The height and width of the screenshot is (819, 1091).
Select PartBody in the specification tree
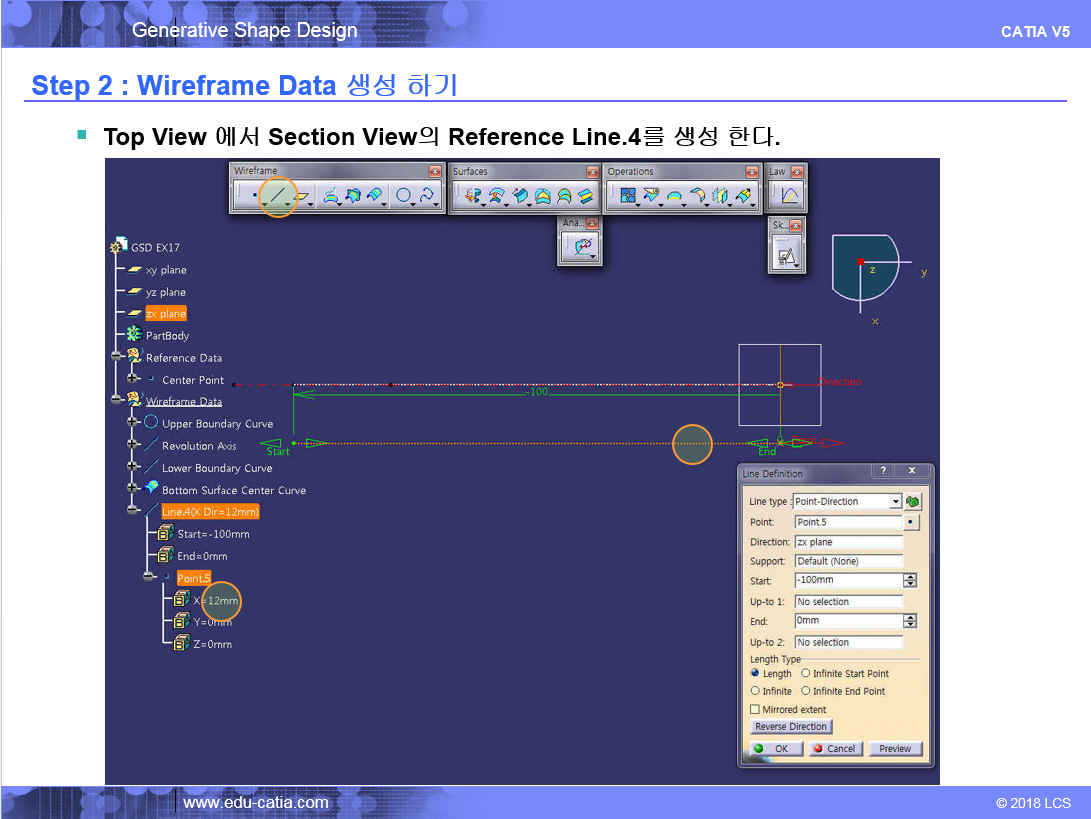(x=166, y=336)
